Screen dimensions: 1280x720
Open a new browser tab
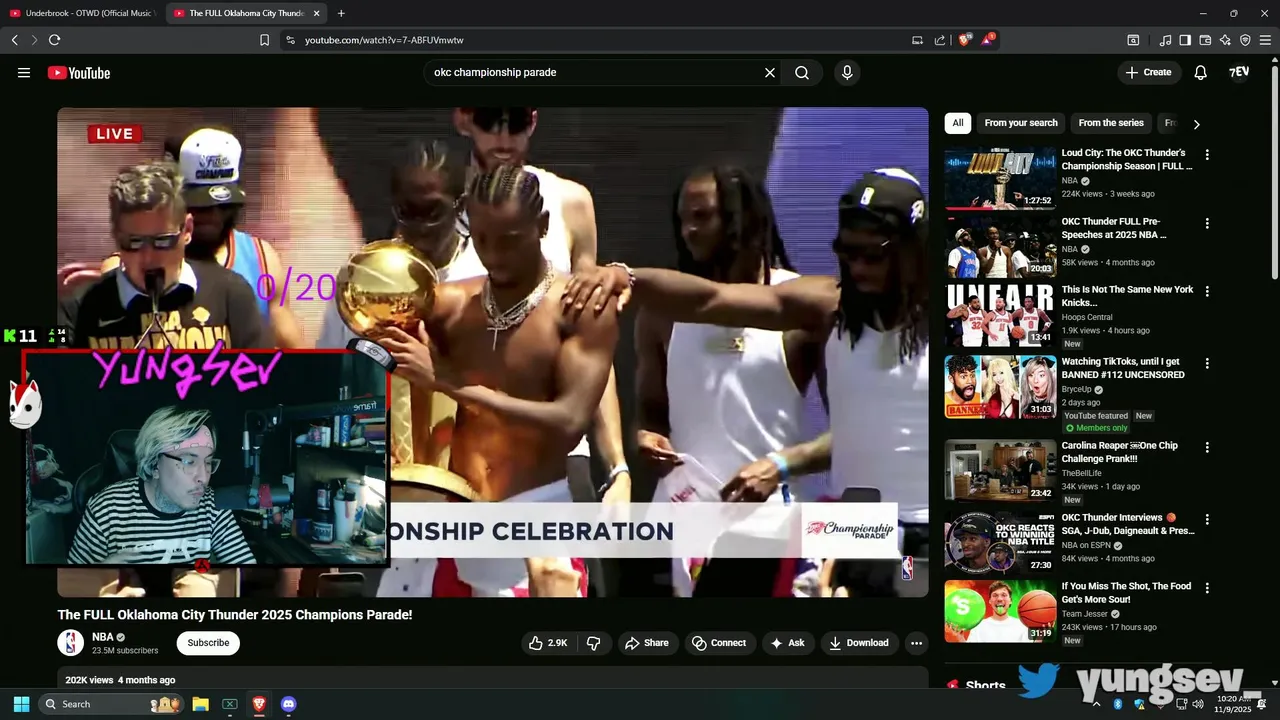pos(341,13)
